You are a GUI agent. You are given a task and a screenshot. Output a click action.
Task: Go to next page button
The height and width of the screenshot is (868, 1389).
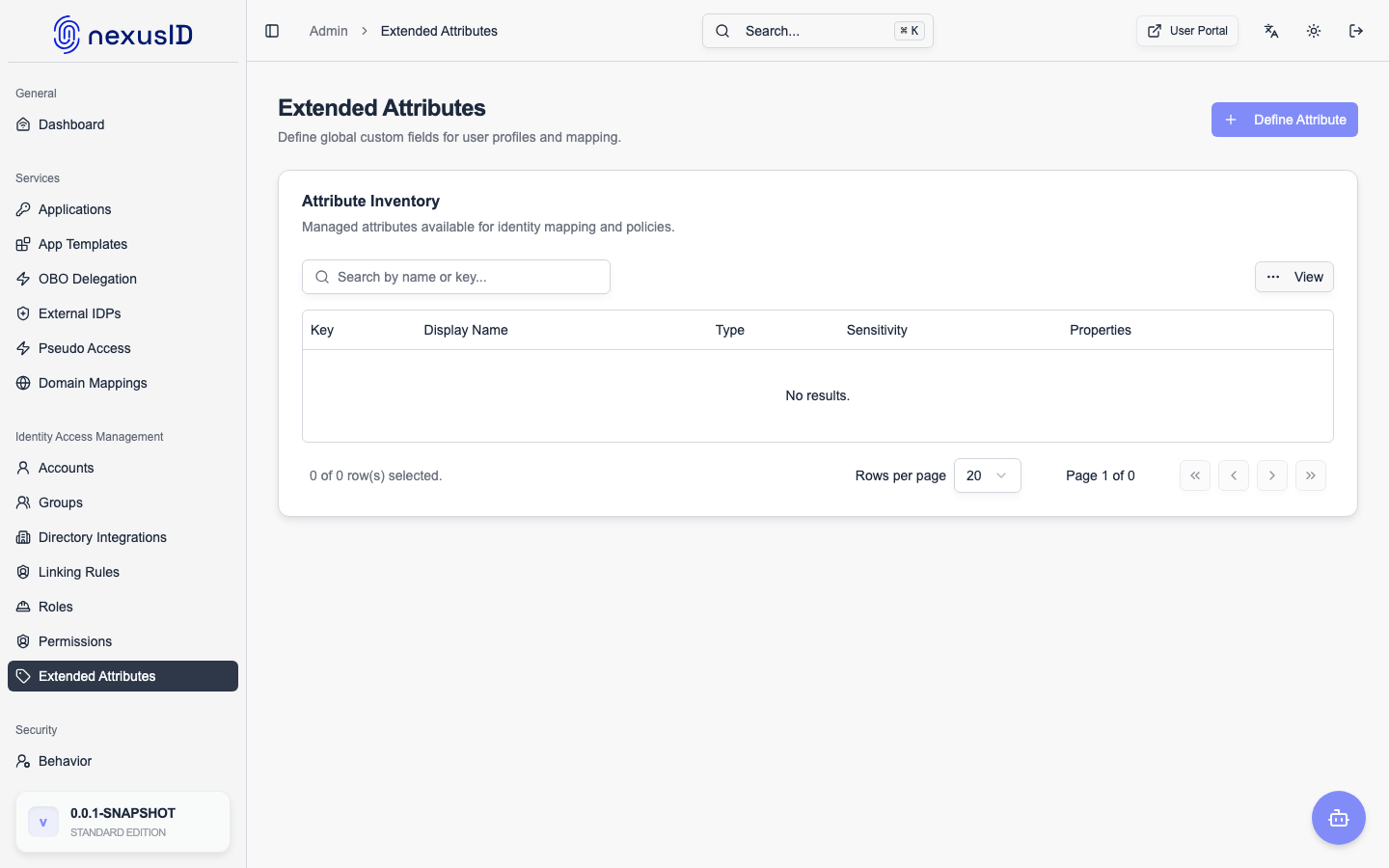1271,475
